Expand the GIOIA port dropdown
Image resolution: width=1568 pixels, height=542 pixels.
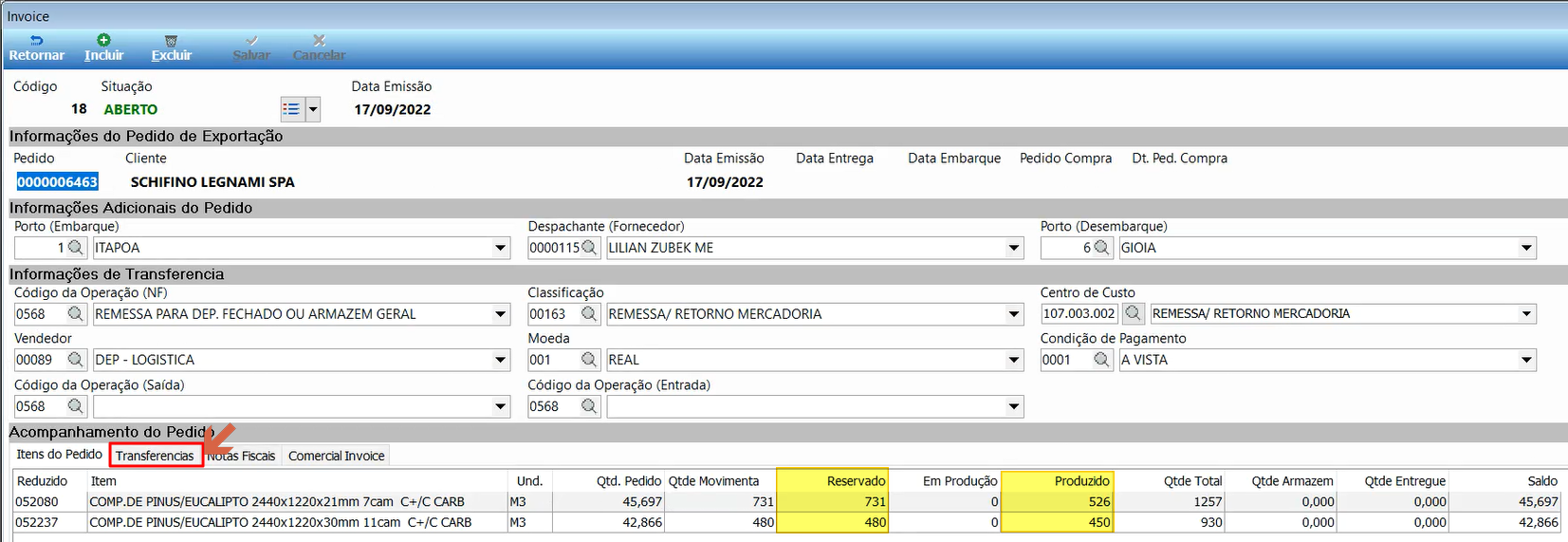(1526, 248)
